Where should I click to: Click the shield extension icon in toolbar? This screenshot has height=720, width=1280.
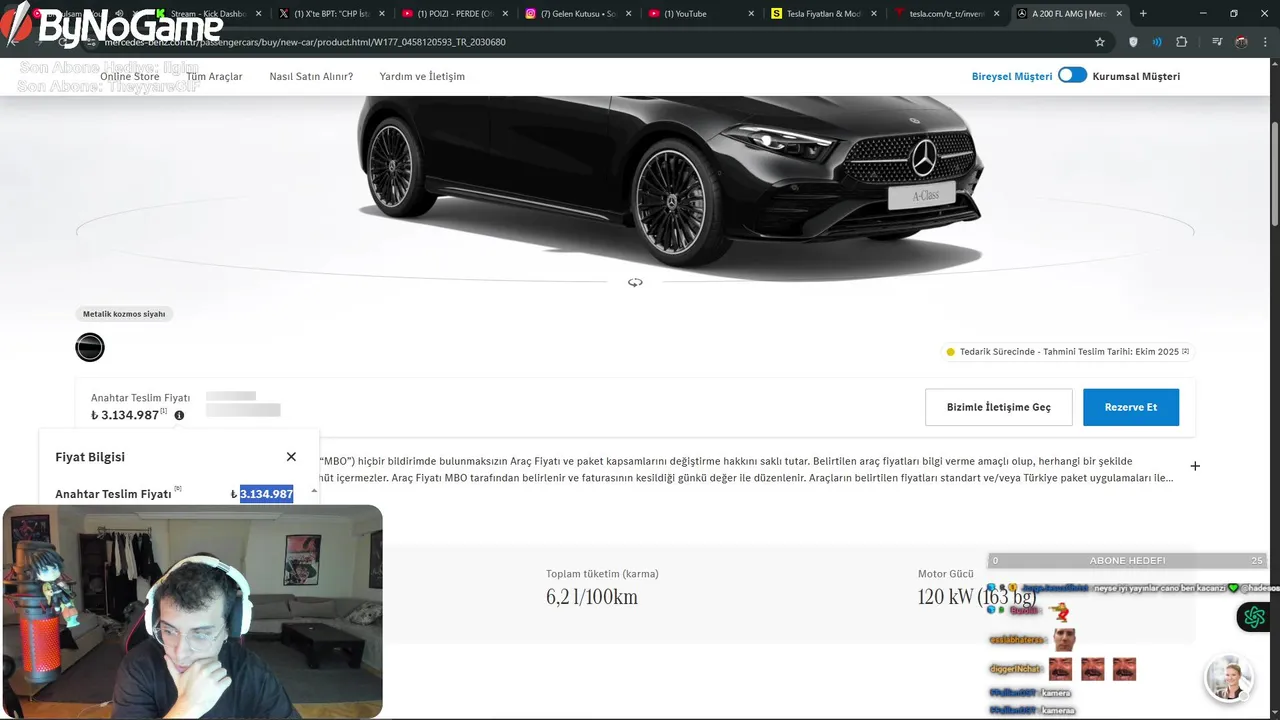coord(1133,42)
